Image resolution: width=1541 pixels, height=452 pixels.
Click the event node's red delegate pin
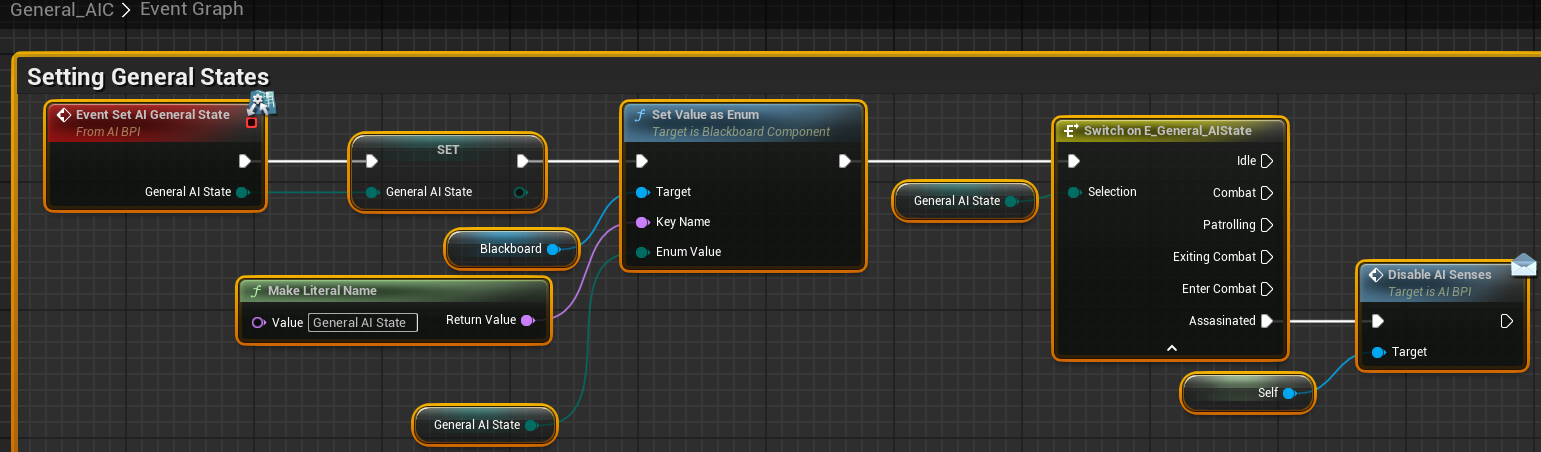point(251,123)
